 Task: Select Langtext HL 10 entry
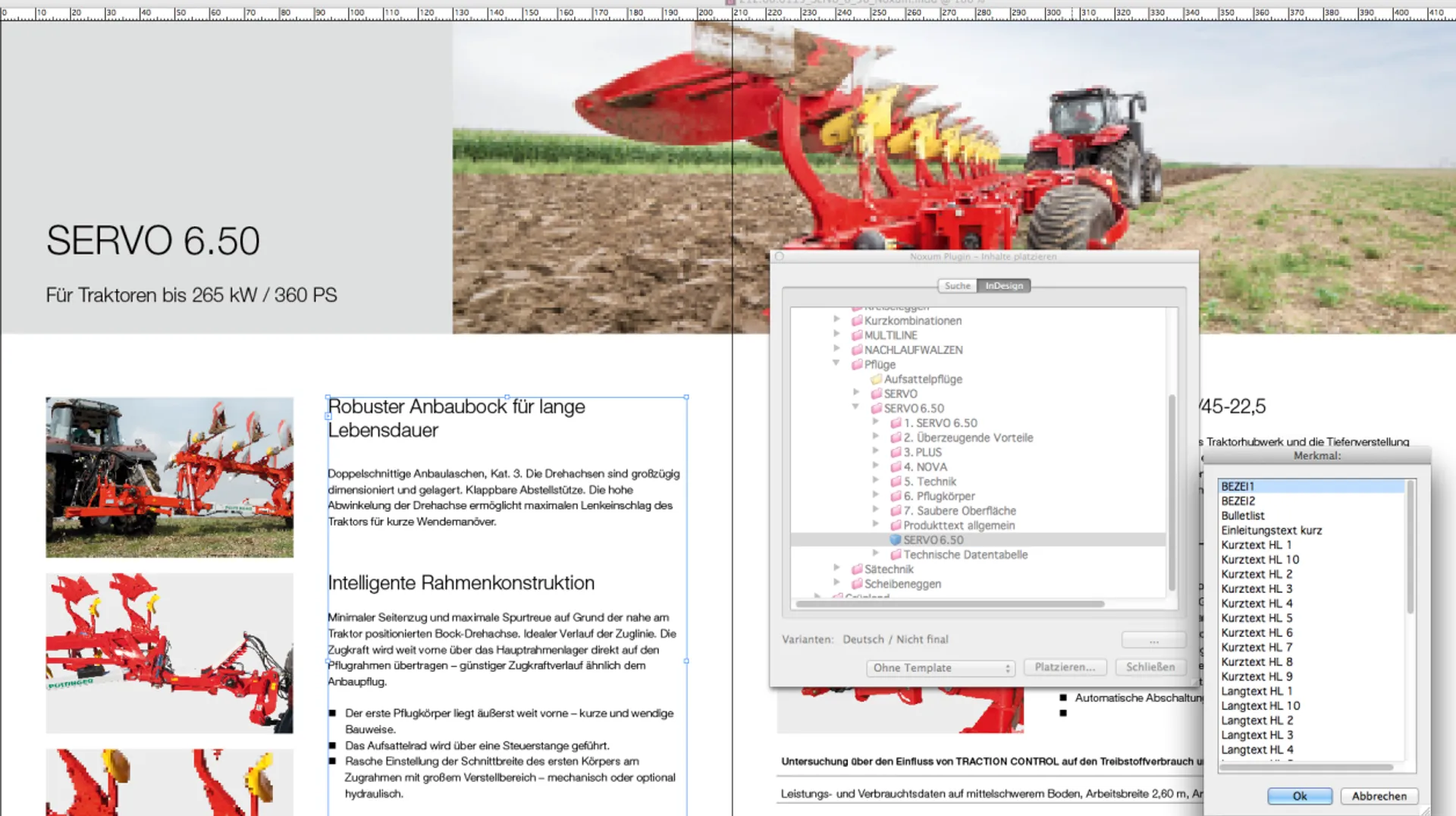[1311, 705]
